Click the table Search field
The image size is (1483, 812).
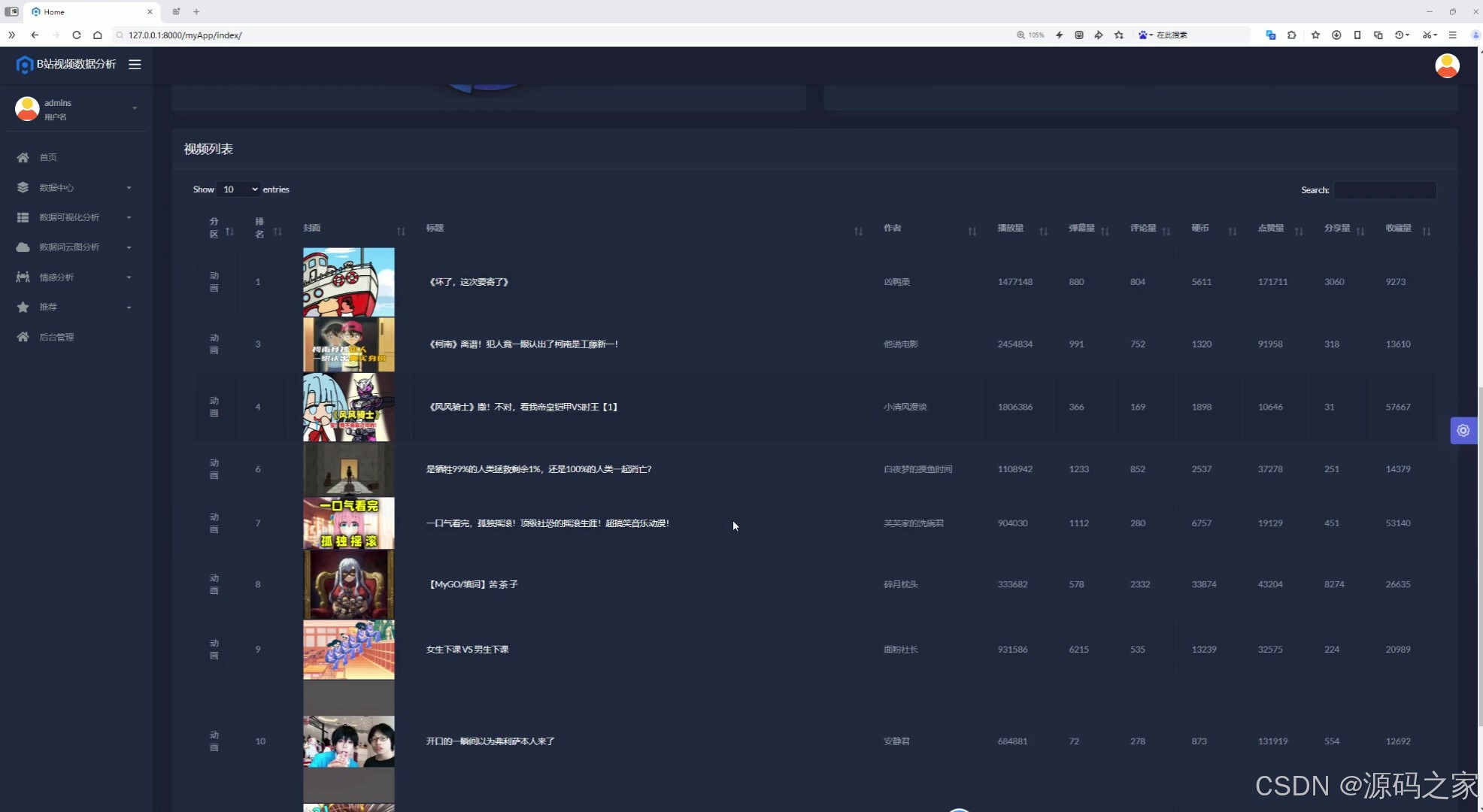click(1384, 190)
